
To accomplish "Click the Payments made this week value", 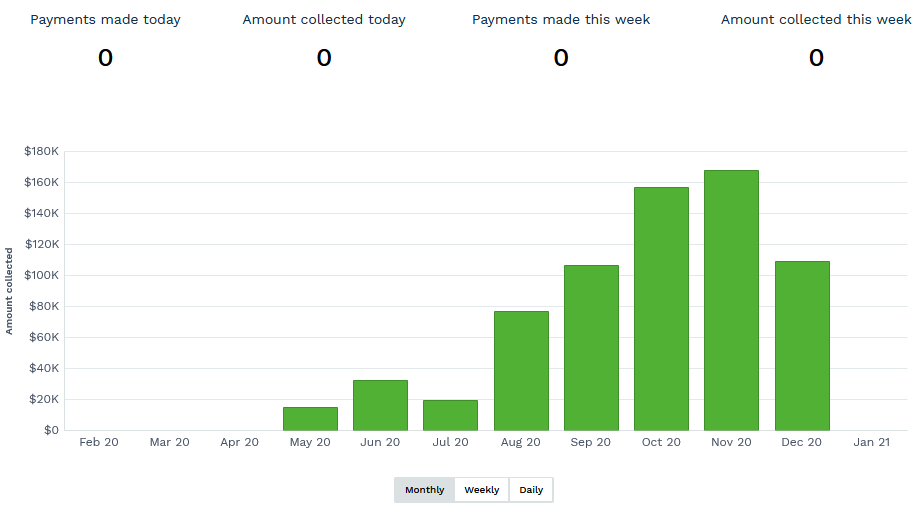I will point(561,58).
